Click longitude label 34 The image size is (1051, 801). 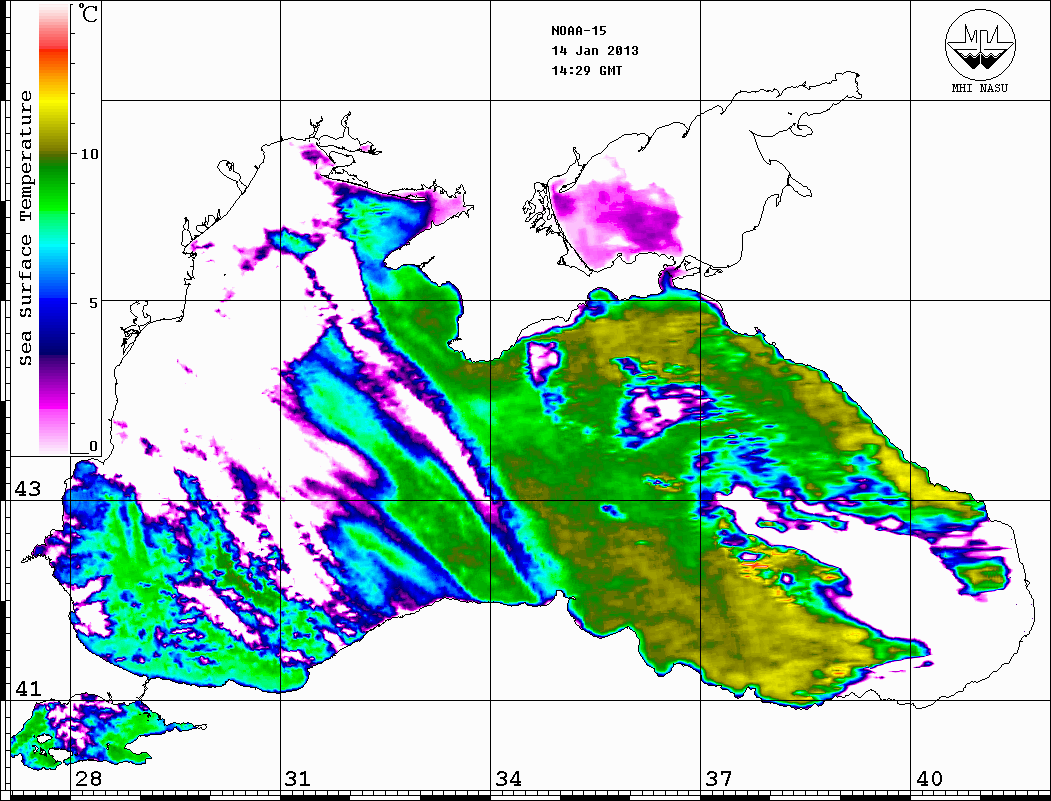(x=509, y=779)
